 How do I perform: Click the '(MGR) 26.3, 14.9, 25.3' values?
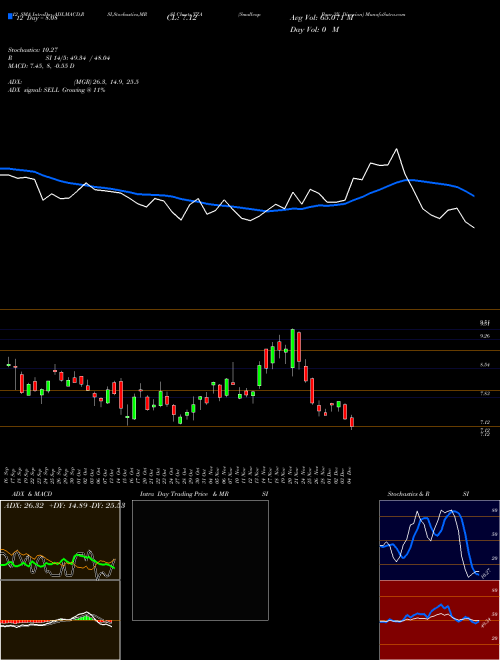click(x=106, y=82)
